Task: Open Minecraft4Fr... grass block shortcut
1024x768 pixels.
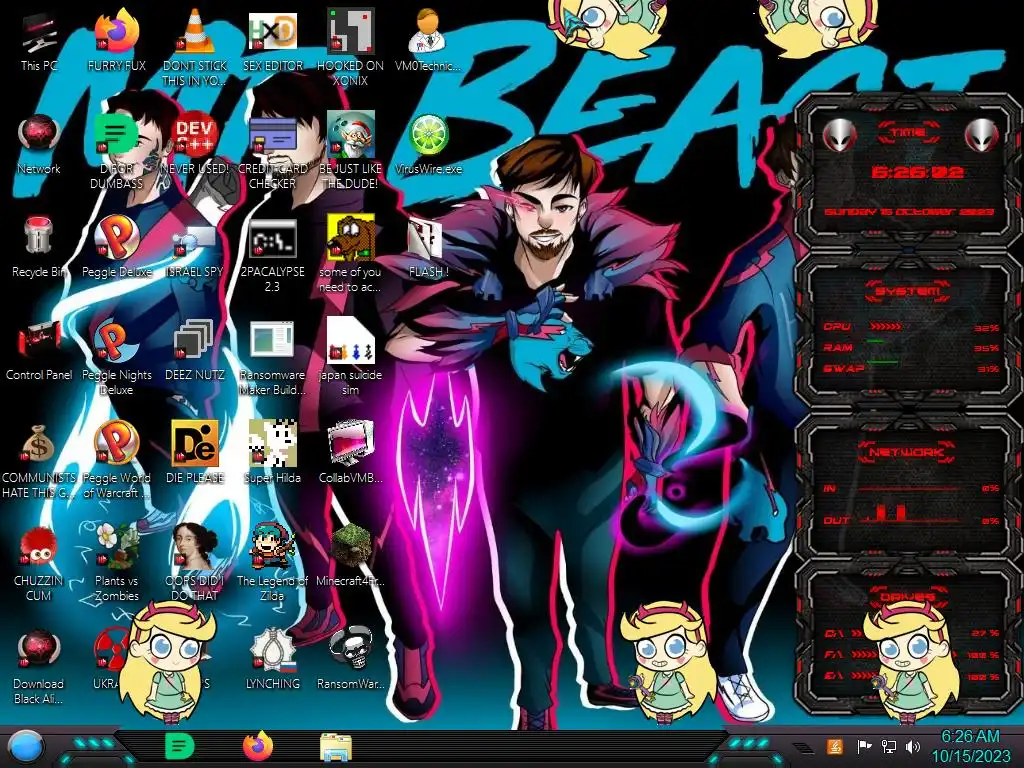Action: pyautogui.click(x=350, y=556)
